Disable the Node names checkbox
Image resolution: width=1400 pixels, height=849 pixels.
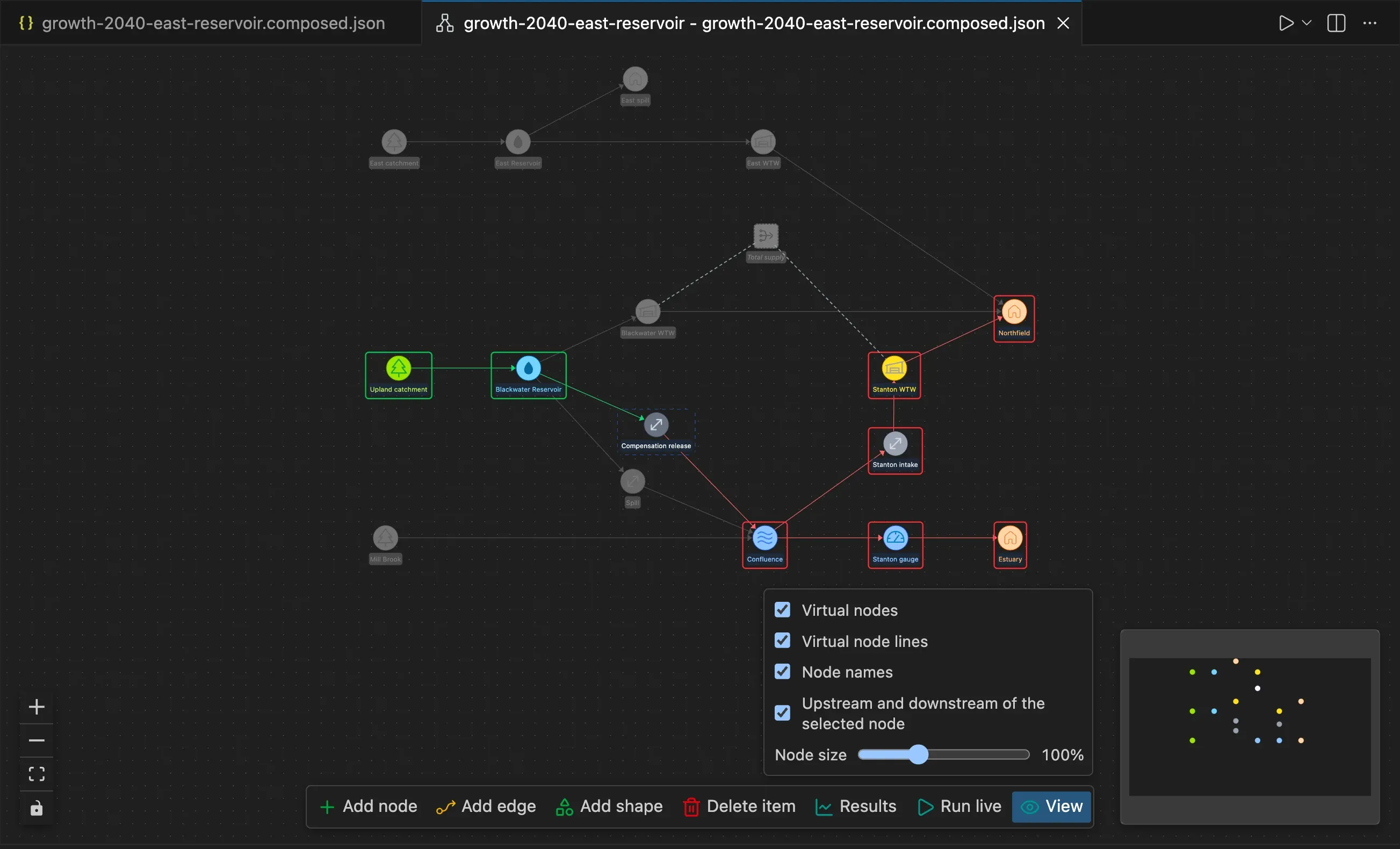(x=782, y=672)
